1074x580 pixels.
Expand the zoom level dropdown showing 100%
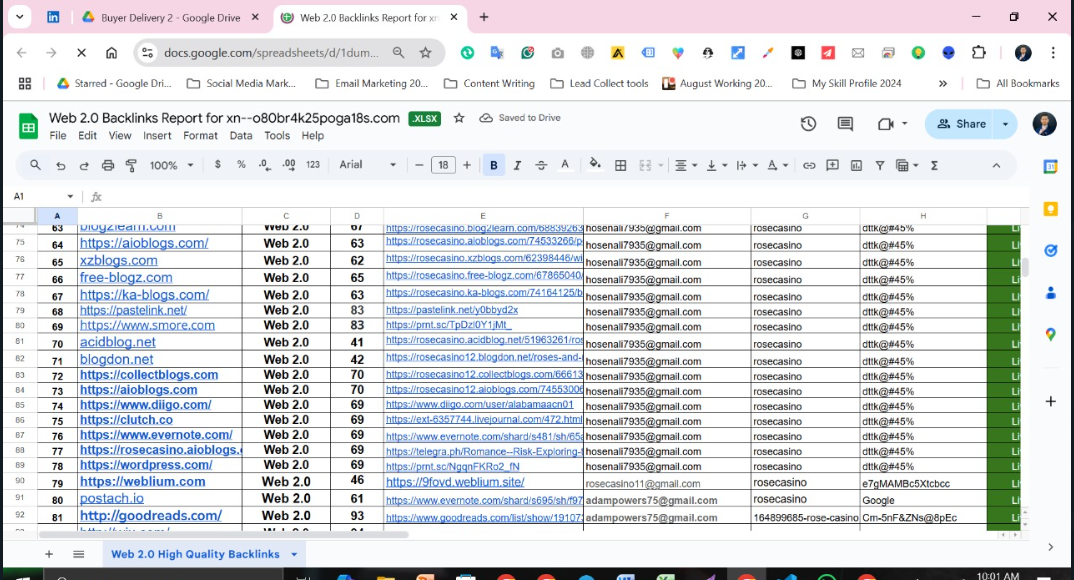pos(170,165)
